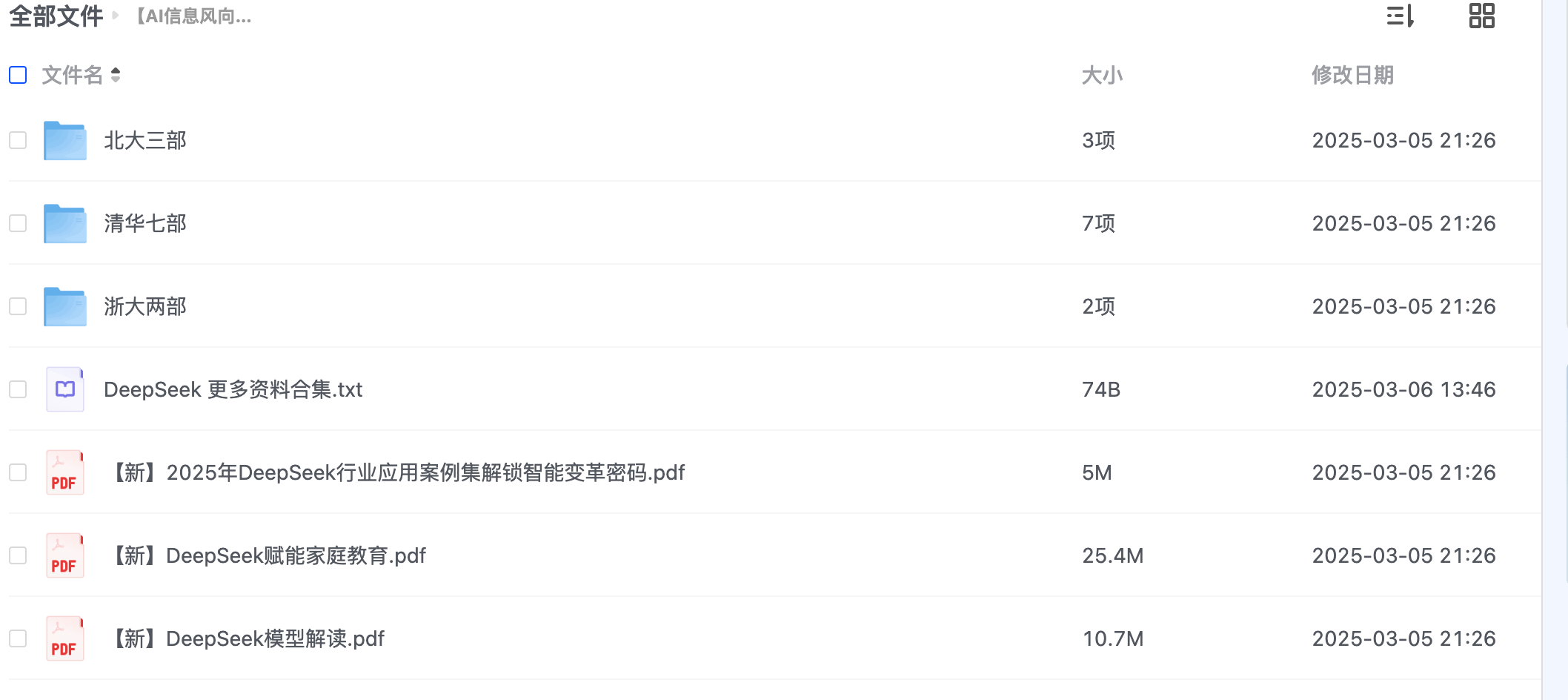The image size is (1568, 700).
Task: Click the 修改日期 column header
Action: click(1352, 75)
